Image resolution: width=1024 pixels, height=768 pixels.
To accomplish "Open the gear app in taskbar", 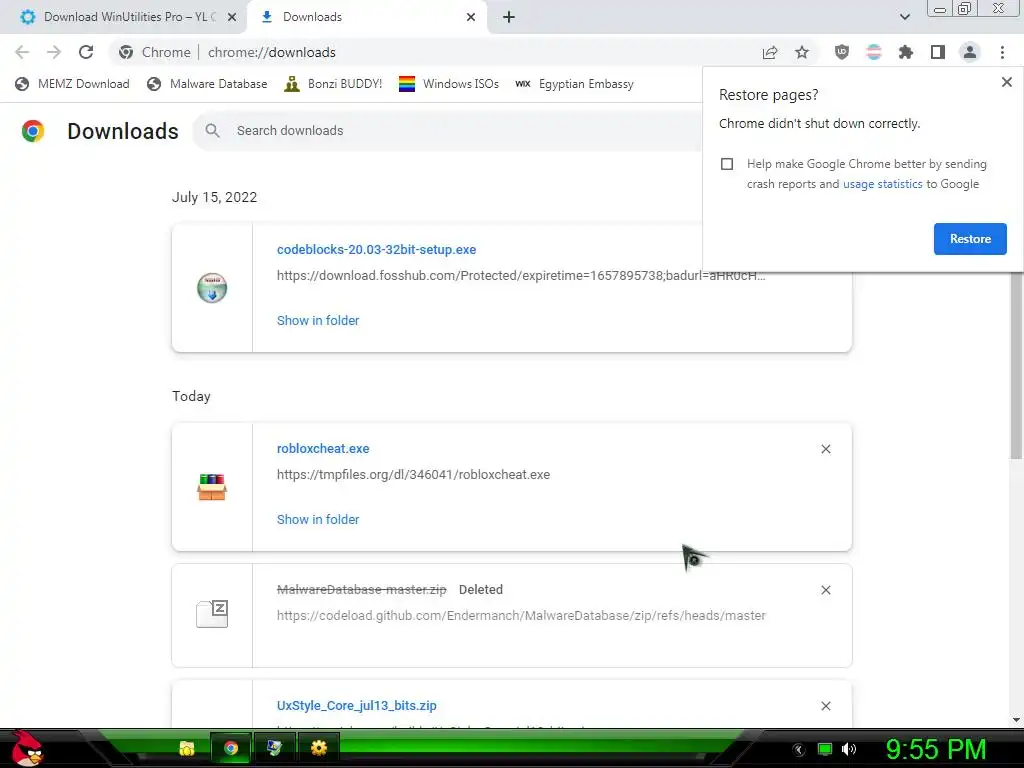I will (x=319, y=748).
